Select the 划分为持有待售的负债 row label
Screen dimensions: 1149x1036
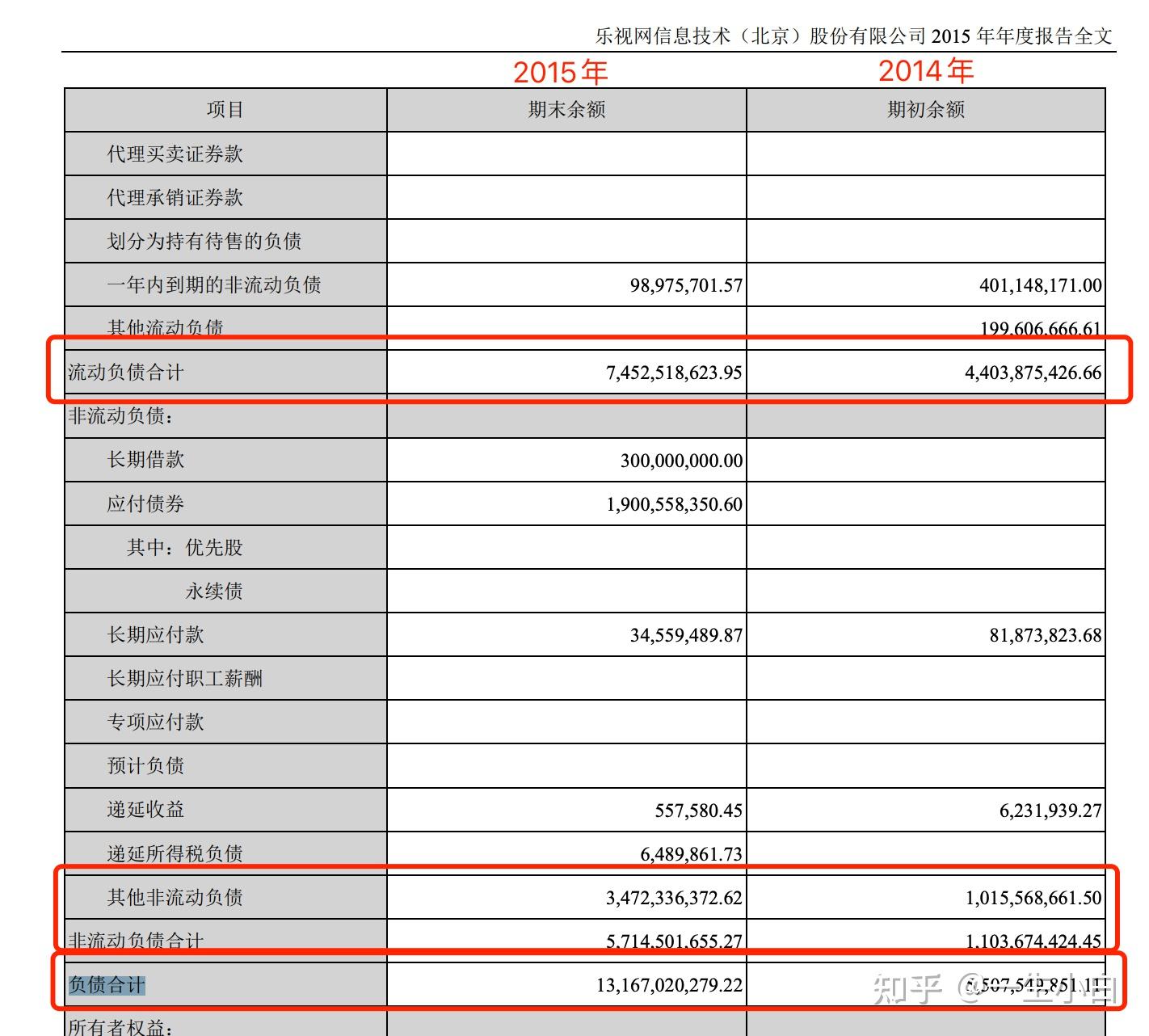pos(204,242)
